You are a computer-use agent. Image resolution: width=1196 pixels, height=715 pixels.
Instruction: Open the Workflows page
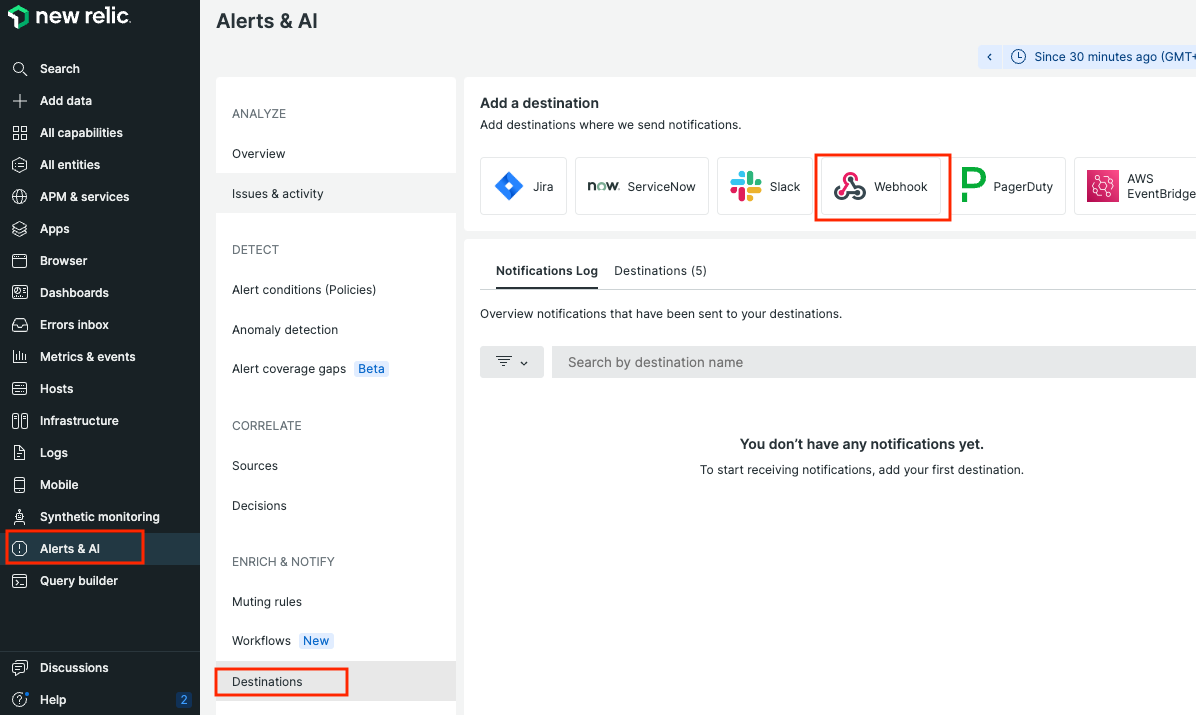[x=261, y=640]
